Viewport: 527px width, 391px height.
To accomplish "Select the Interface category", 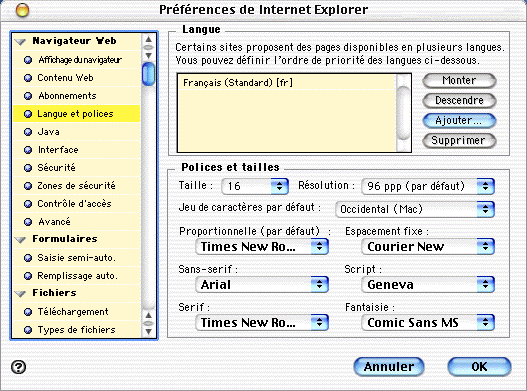I will coord(77,150).
